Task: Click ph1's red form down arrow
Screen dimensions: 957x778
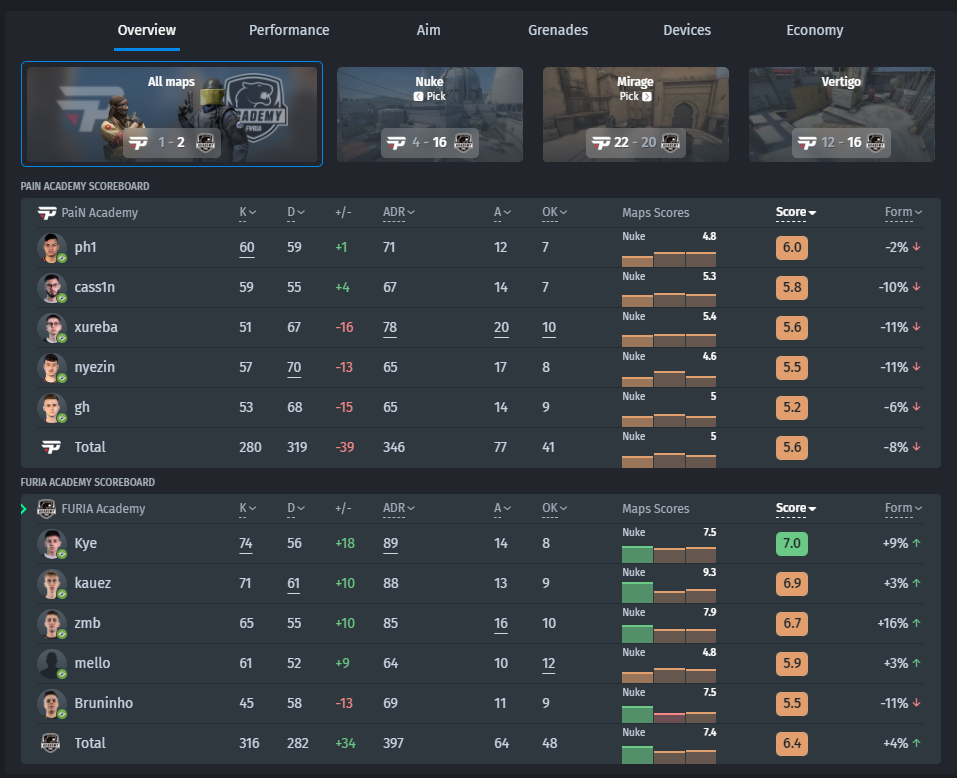Action: (917, 247)
